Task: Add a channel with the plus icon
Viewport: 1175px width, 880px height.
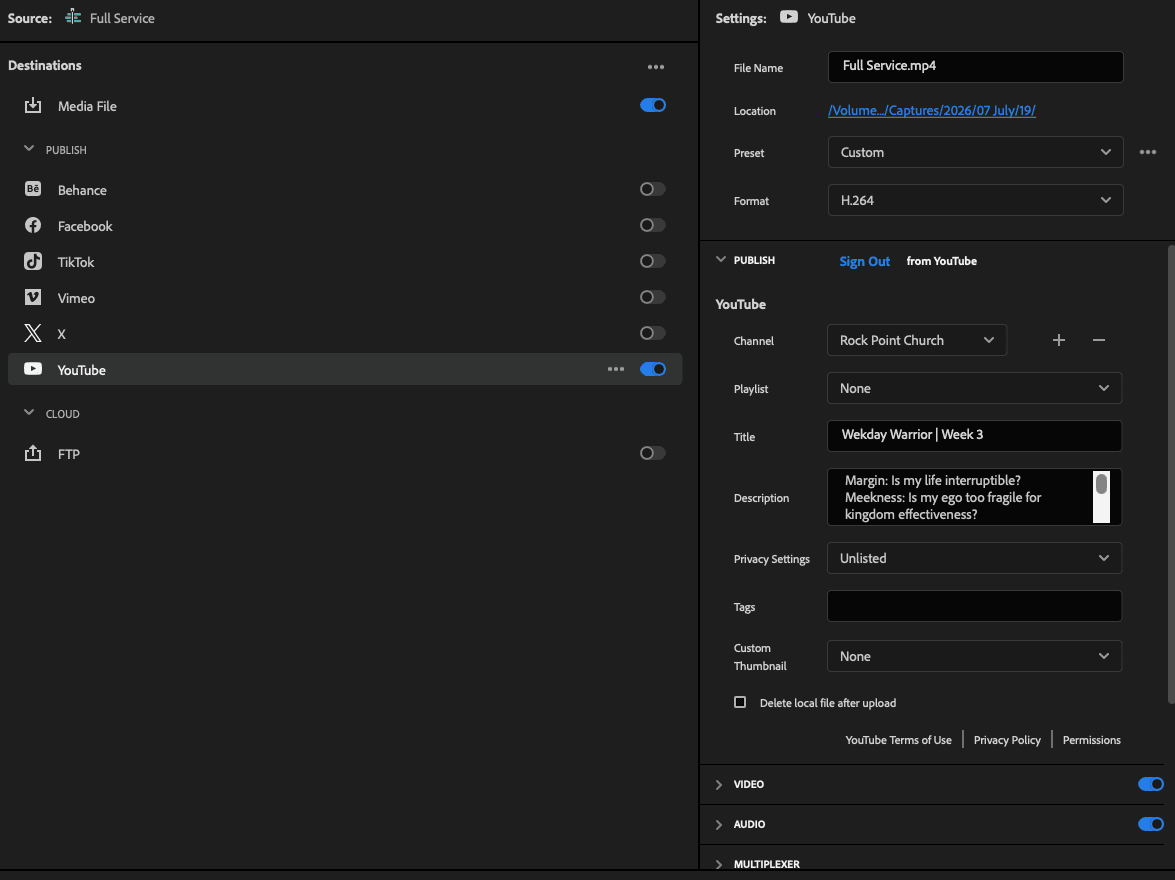Action: point(1059,340)
